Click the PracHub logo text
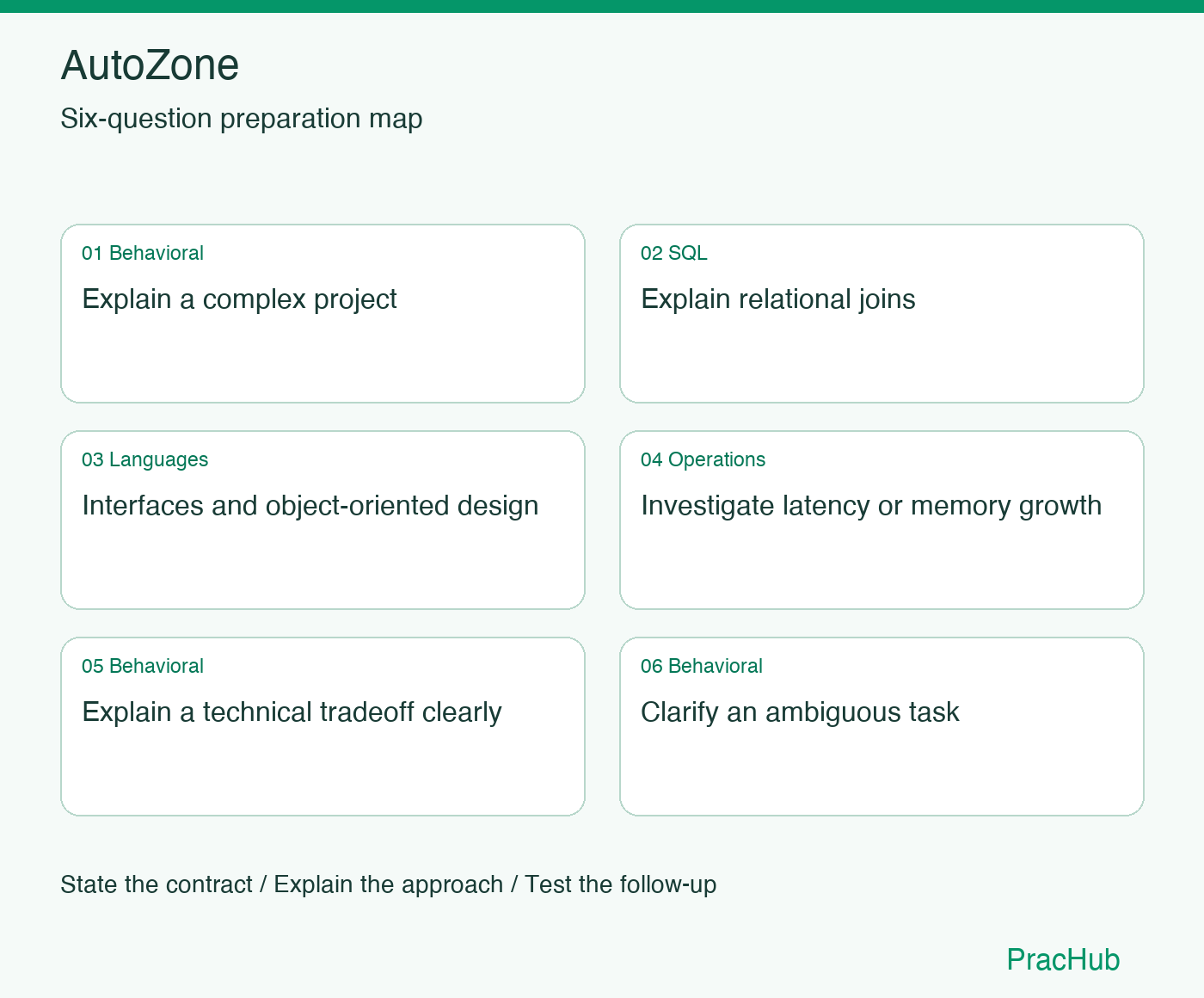Screen dimensions: 1204x998 [x=1063, y=959]
